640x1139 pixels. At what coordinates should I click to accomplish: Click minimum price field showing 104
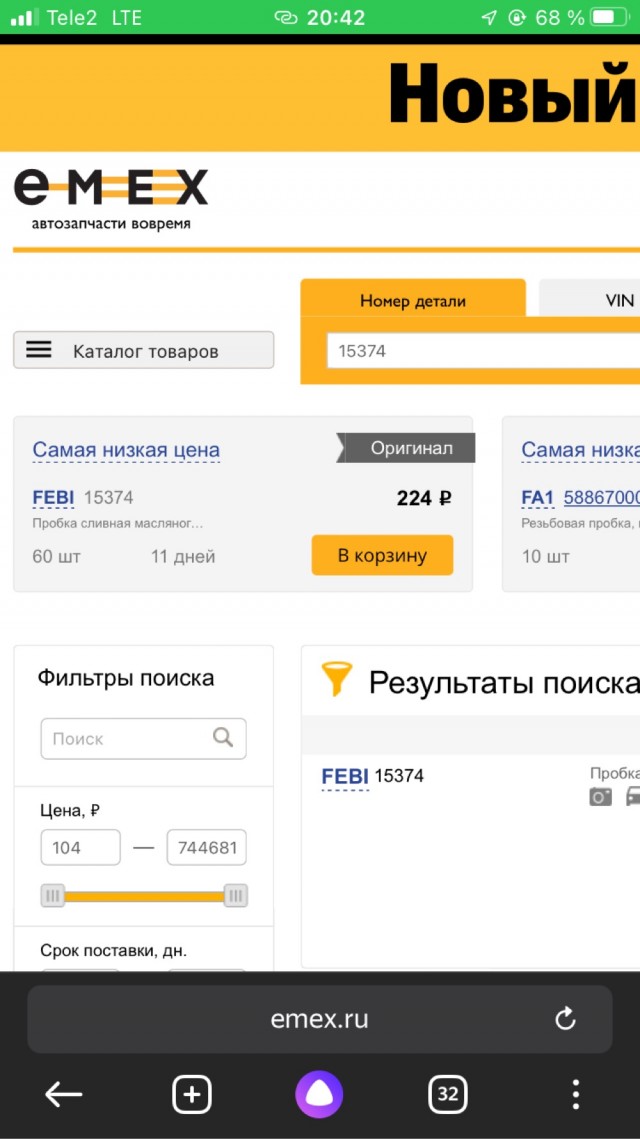81,847
